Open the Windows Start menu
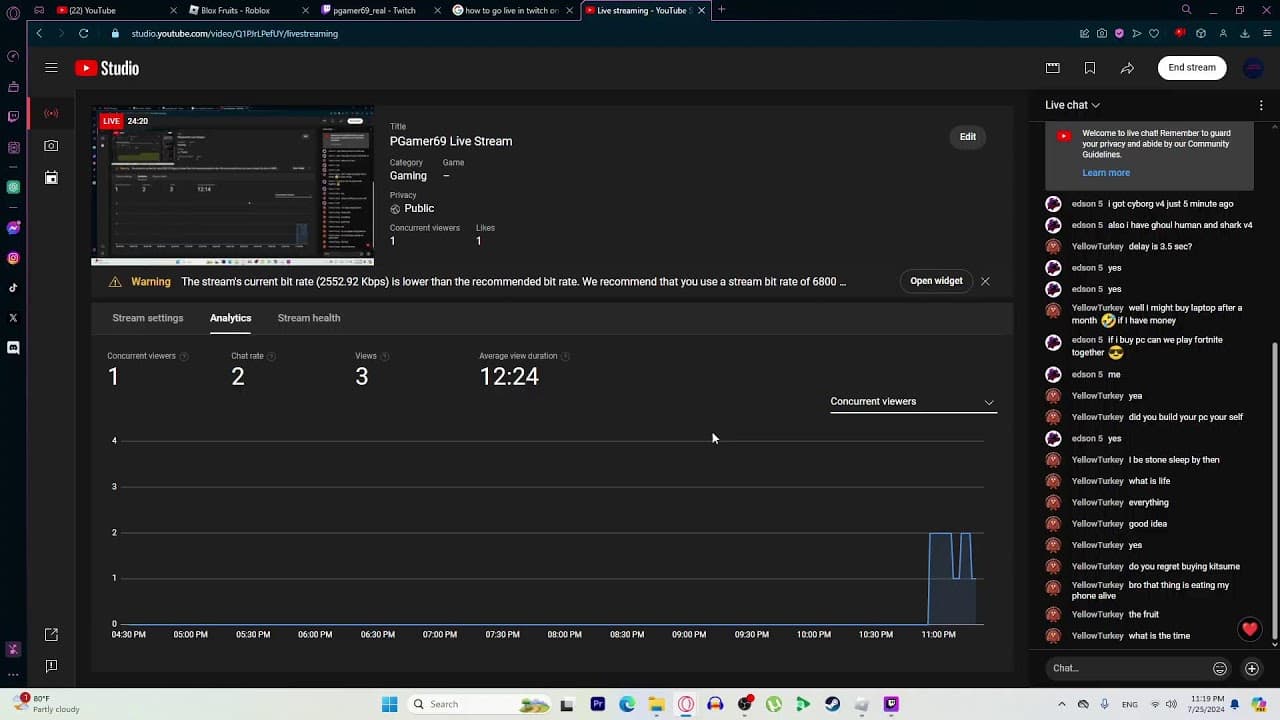This screenshot has height=720, width=1280. tap(390, 704)
